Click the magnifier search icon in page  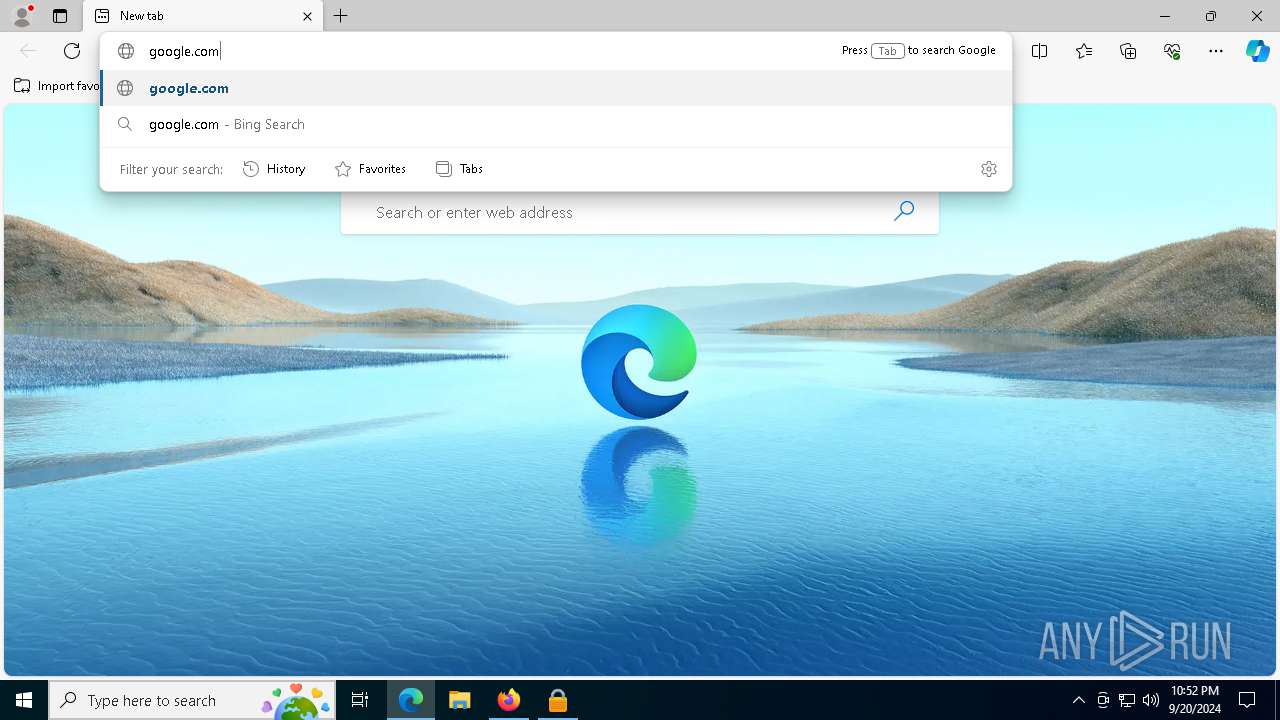pos(904,211)
